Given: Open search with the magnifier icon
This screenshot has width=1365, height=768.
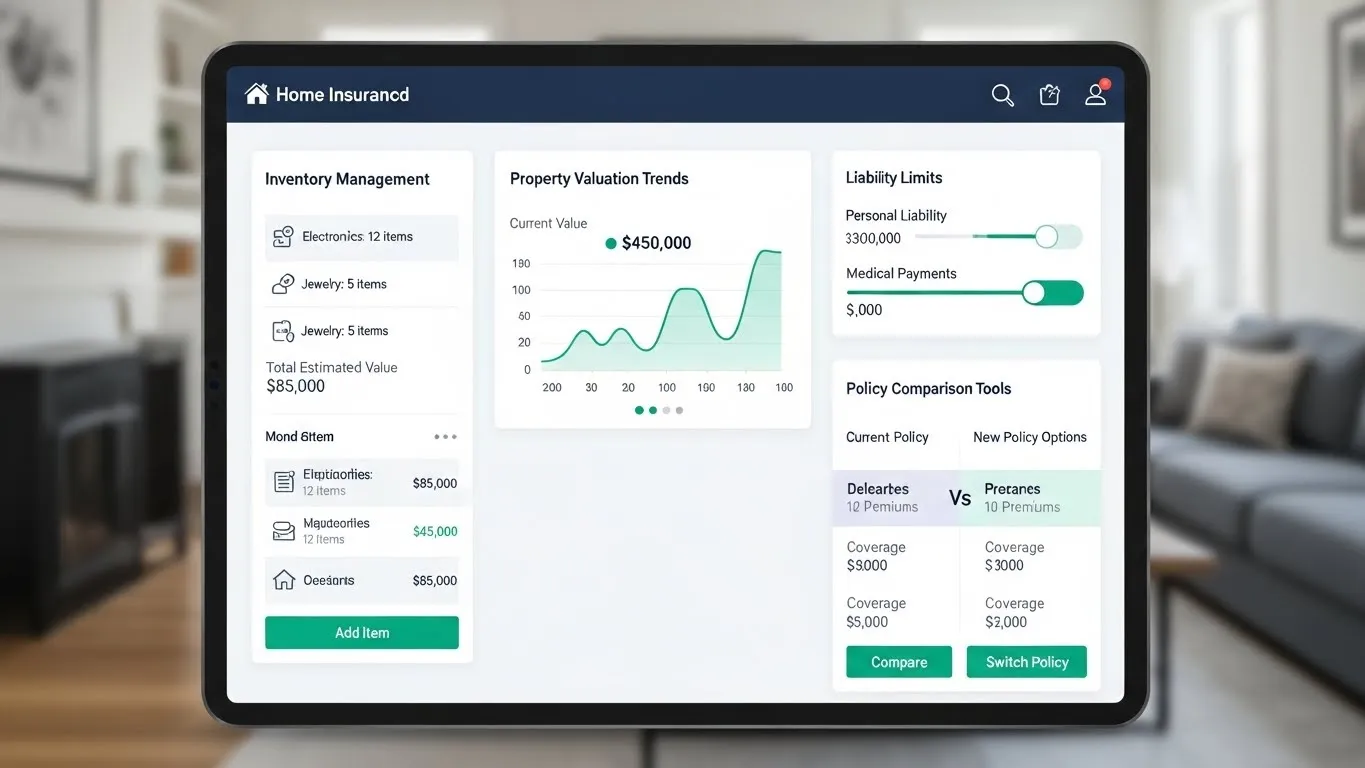Looking at the screenshot, I should tap(1002, 95).
